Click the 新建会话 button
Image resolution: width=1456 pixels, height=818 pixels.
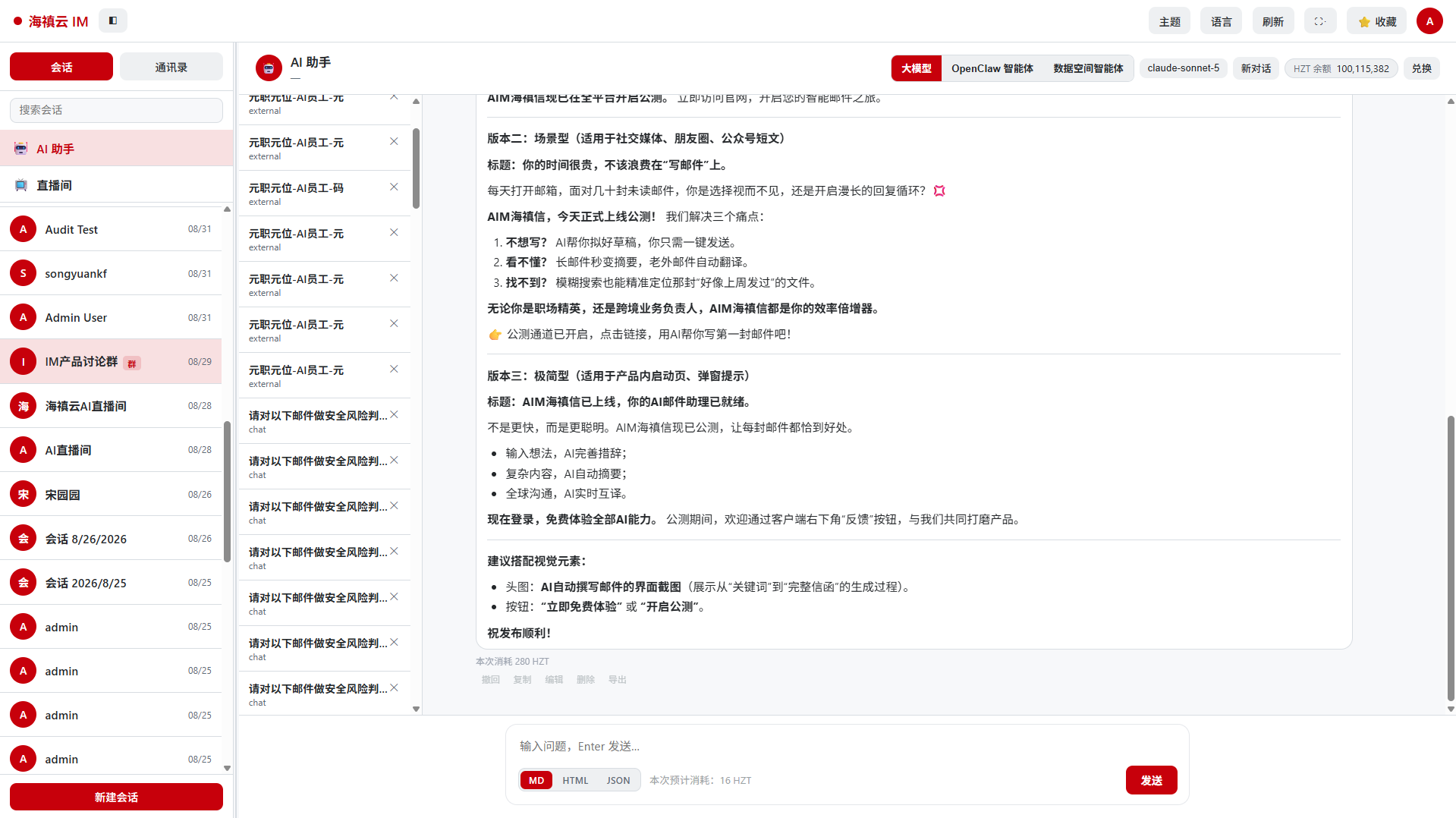point(116,797)
